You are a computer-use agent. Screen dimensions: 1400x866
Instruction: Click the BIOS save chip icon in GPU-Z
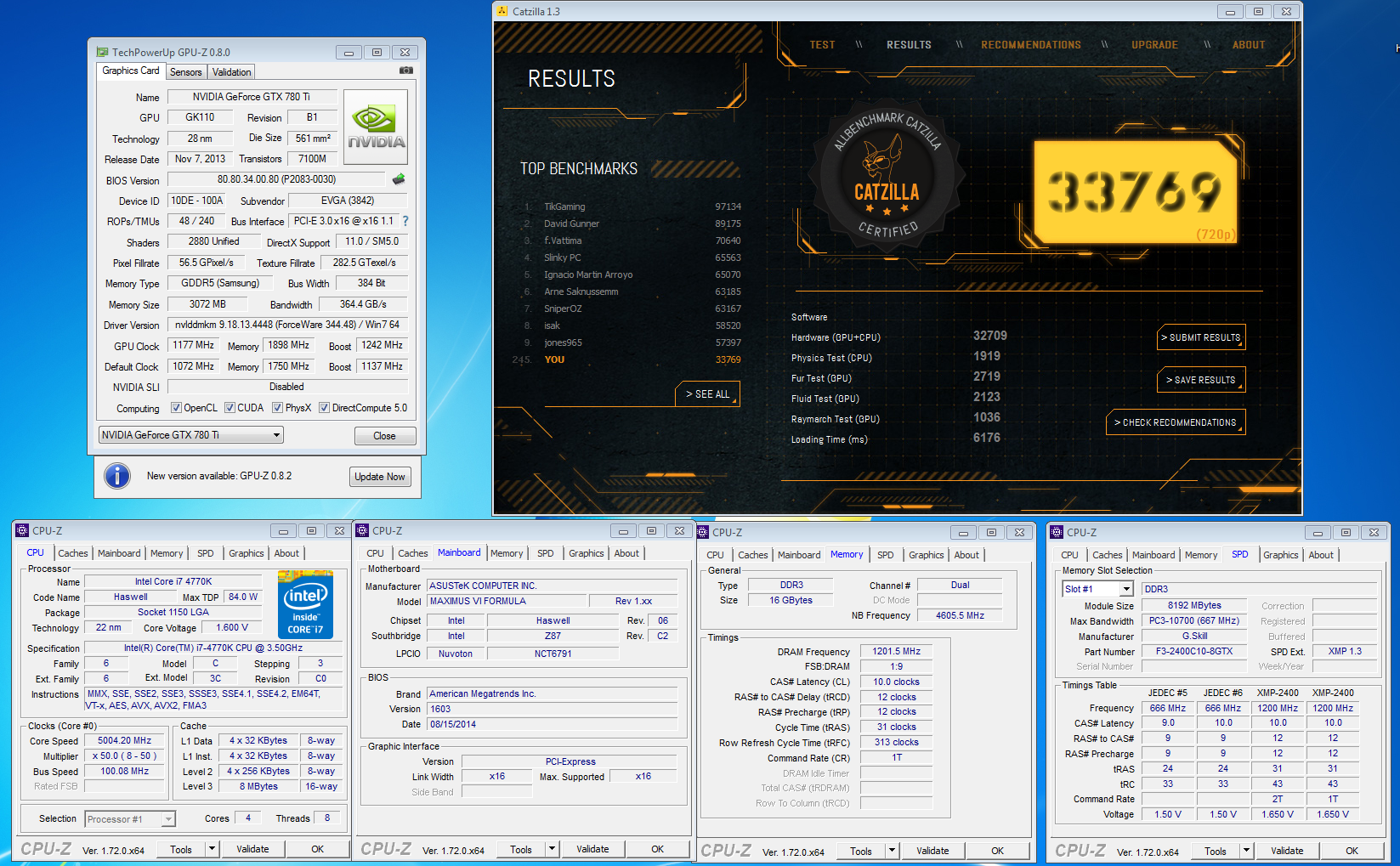tap(399, 179)
